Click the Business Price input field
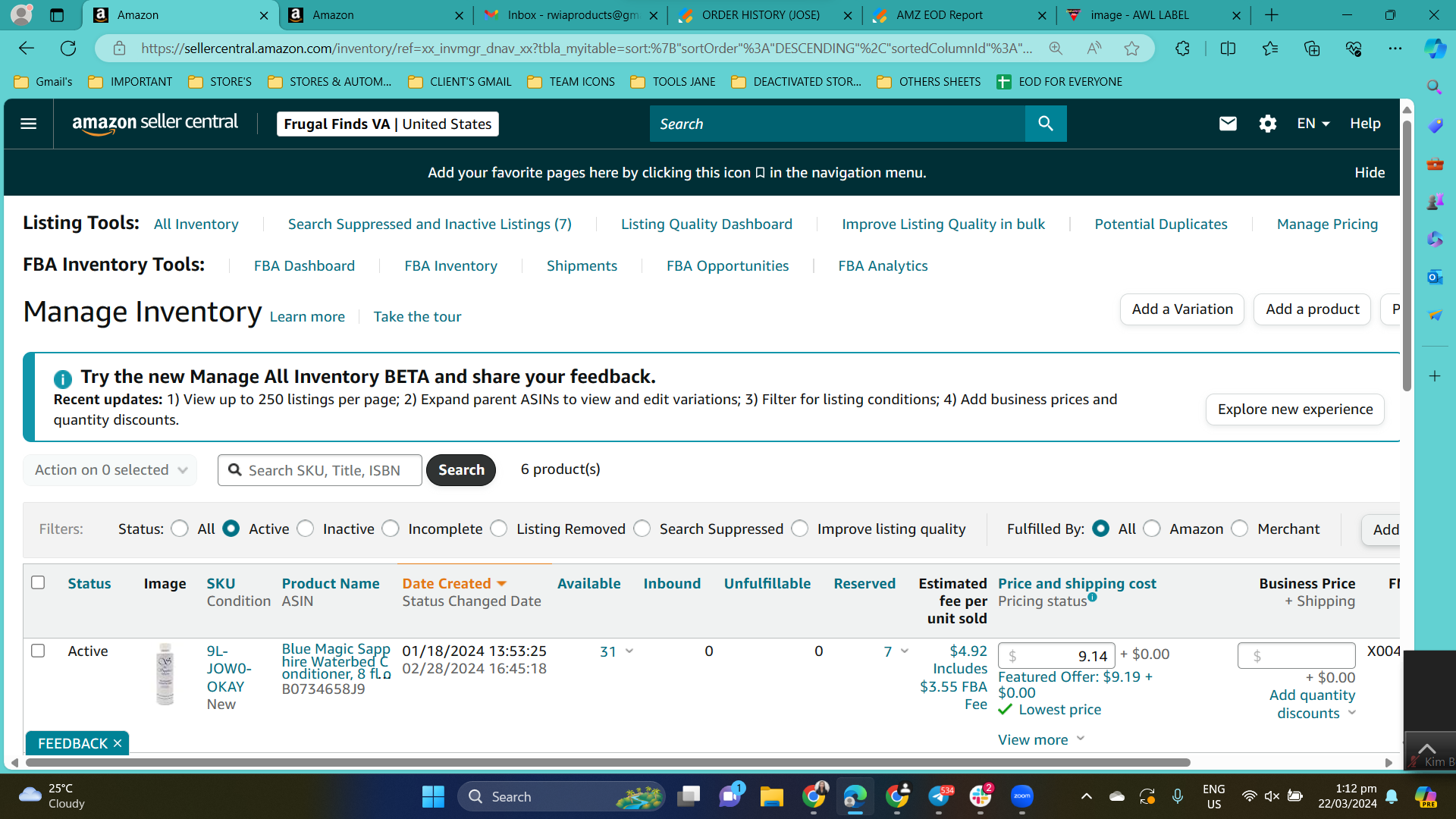 (1296, 656)
